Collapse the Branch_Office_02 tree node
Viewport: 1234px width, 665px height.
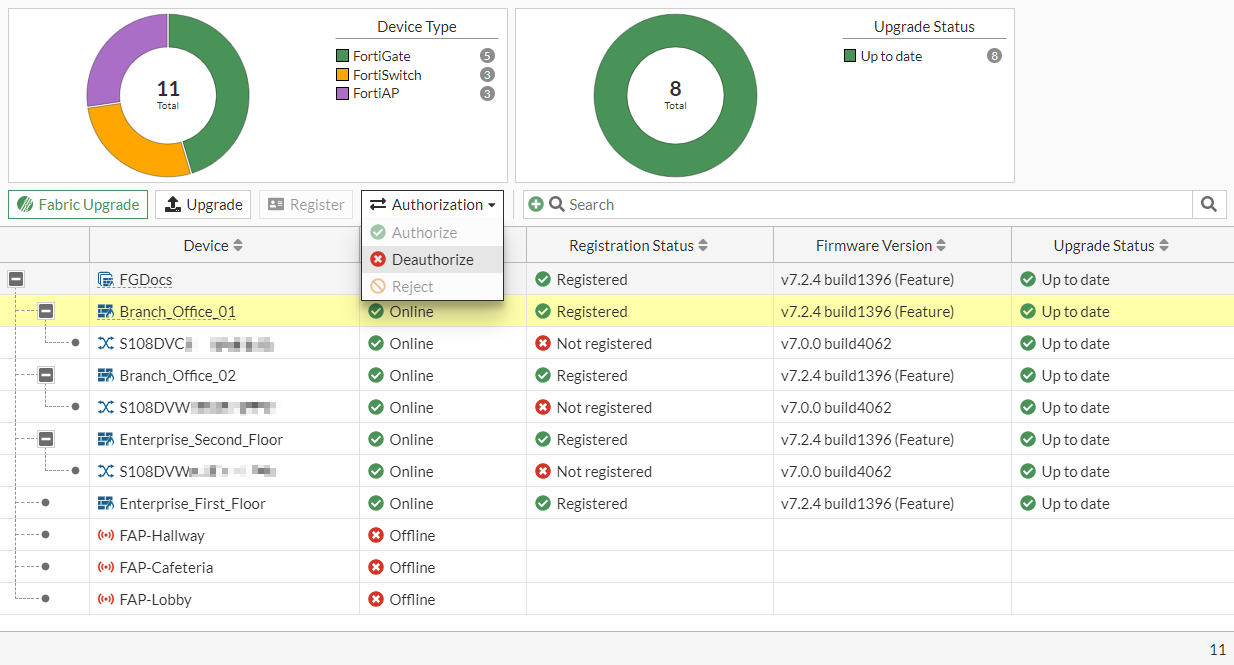tap(46, 376)
